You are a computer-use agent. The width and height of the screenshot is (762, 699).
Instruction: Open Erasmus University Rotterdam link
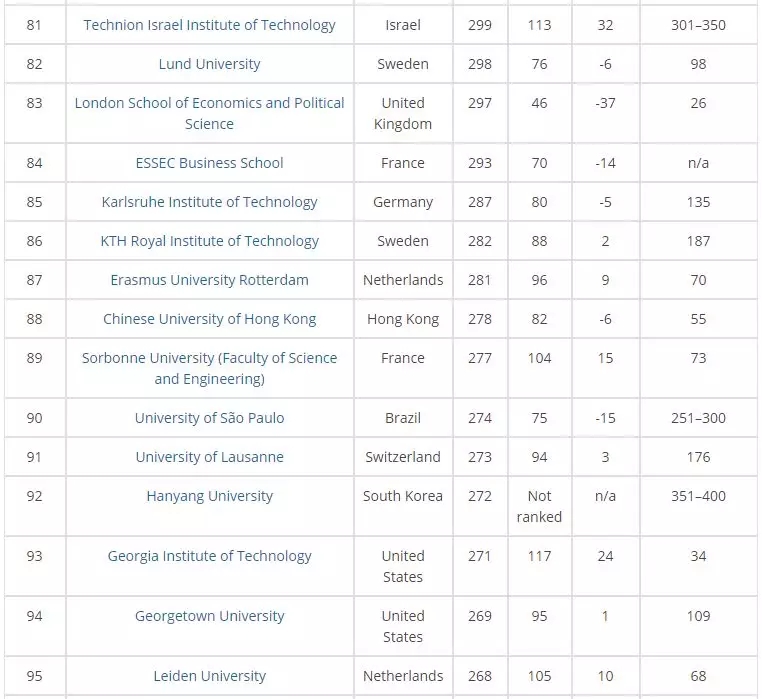[x=209, y=280]
